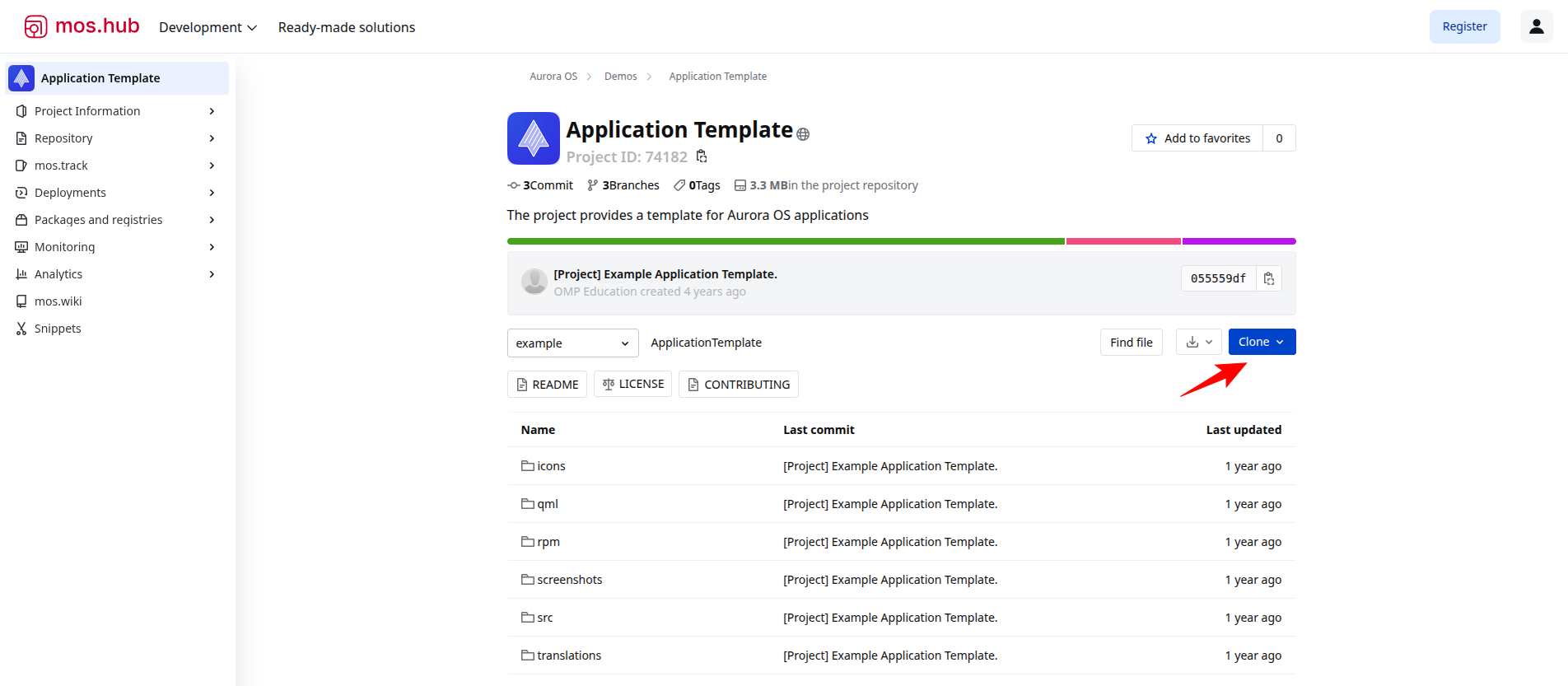Open the screenshots folder
Screen dimensions: 1568x686
(562, 580)
